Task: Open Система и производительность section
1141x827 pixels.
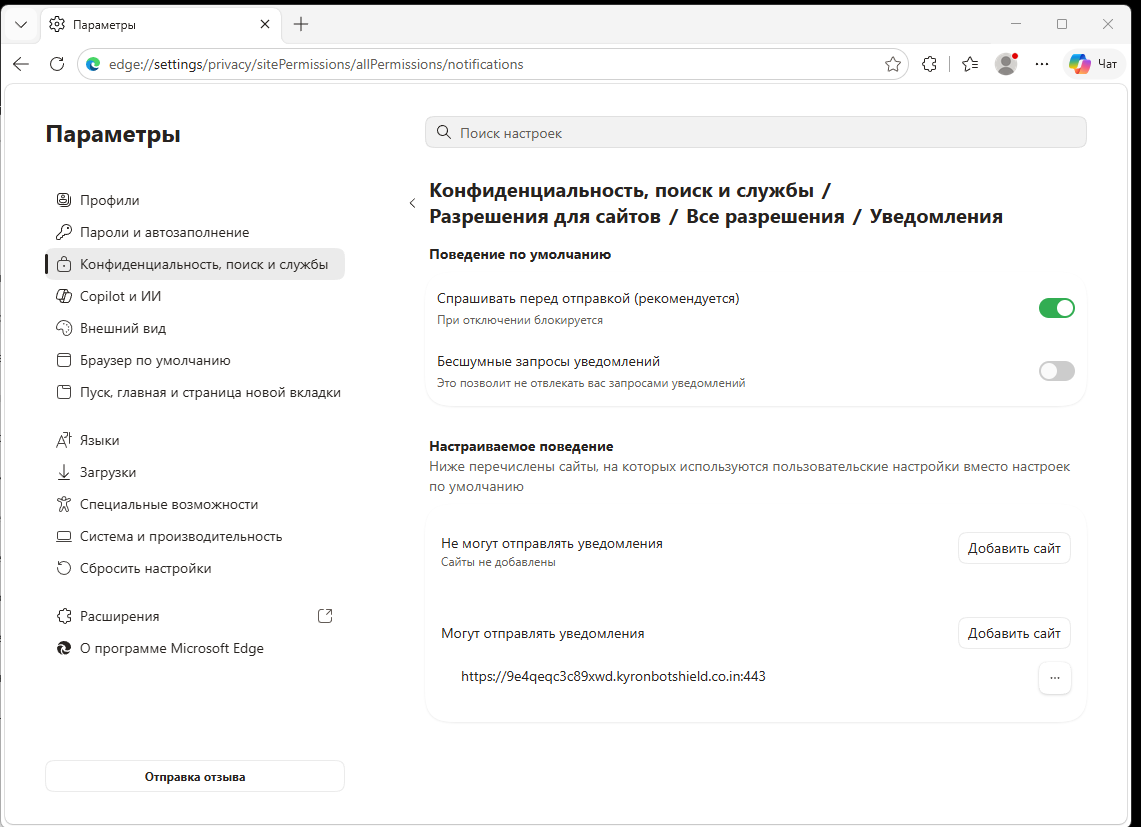Action: pyautogui.click(x=195, y=537)
